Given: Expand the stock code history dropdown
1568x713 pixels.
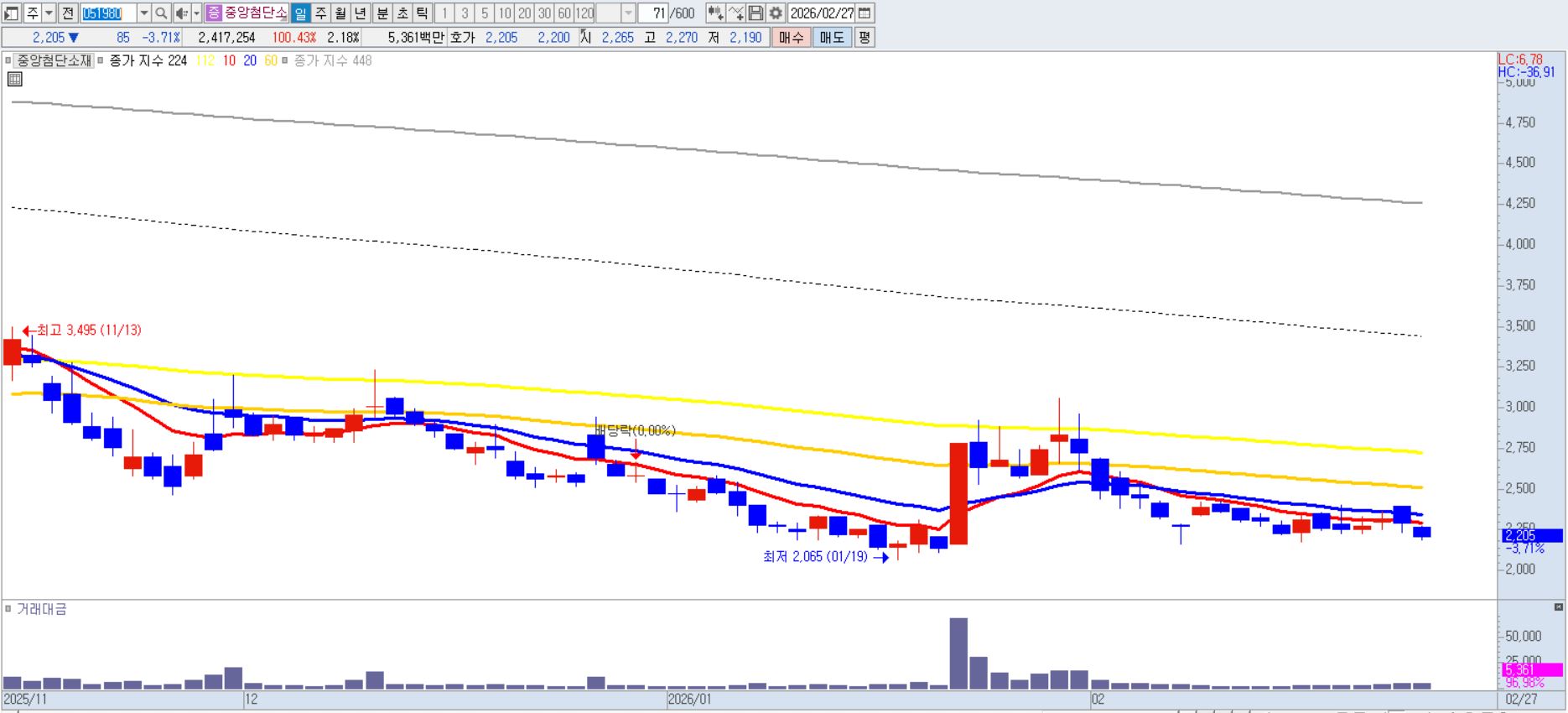Looking at the screenshot, I should tap(143, 13).
